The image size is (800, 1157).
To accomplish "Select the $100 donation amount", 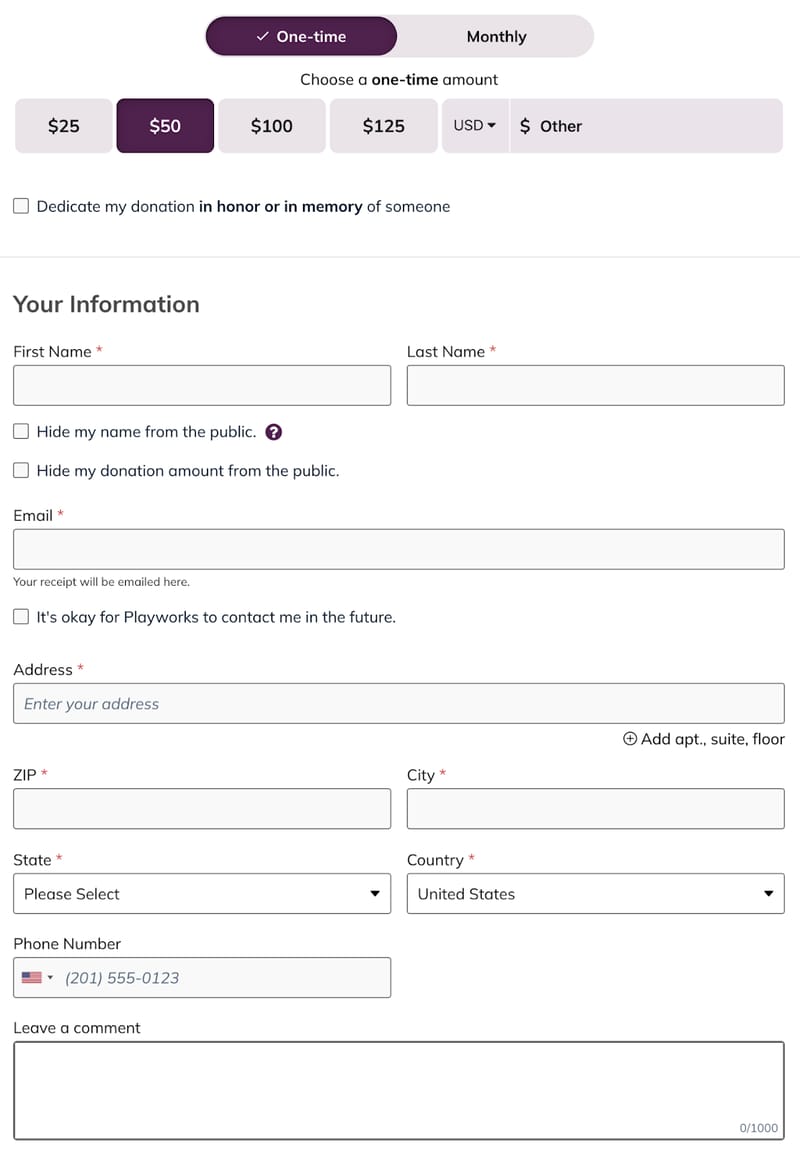I will tap(271, 126).
